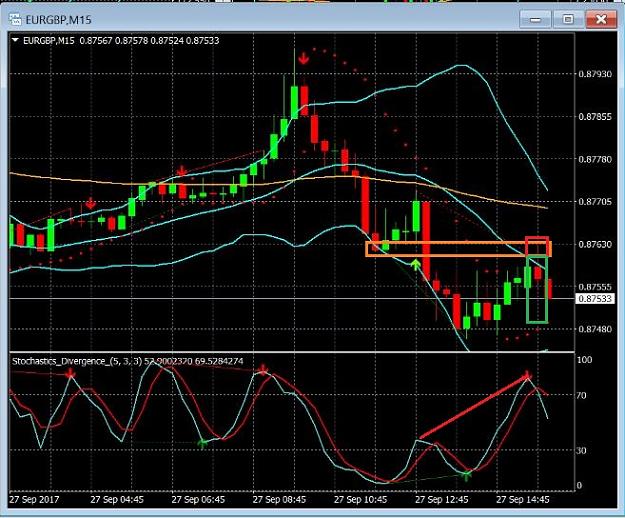Select the red sell arrow above the price peak
The width and height of the screenshot is (625, 518).
point(304,59)
